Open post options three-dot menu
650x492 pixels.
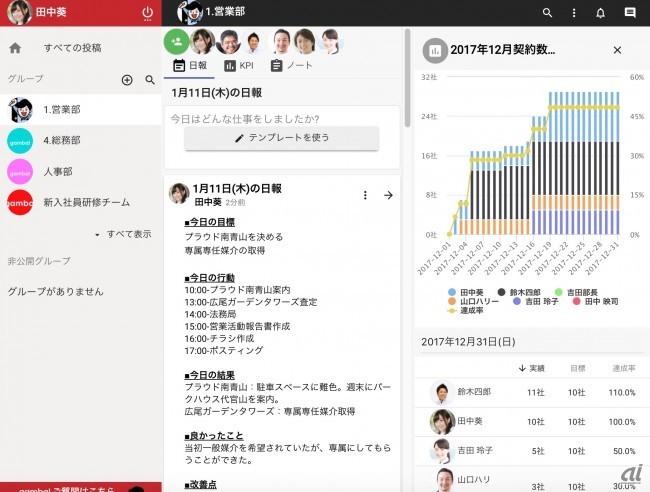coord(365,195)
